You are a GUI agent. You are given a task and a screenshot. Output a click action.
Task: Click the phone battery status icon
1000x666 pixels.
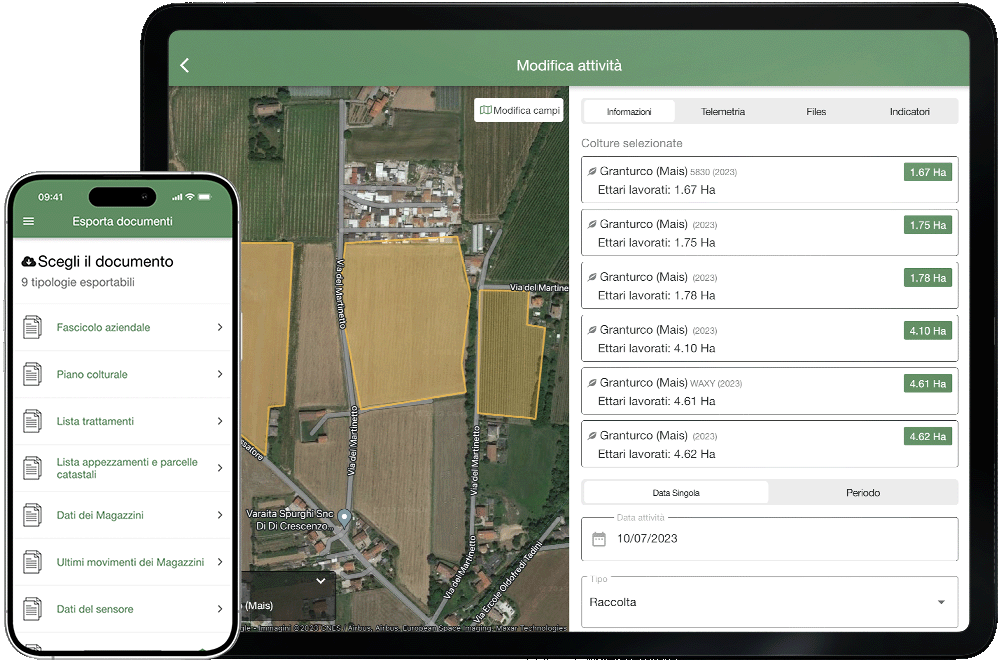tap(205, 197)
